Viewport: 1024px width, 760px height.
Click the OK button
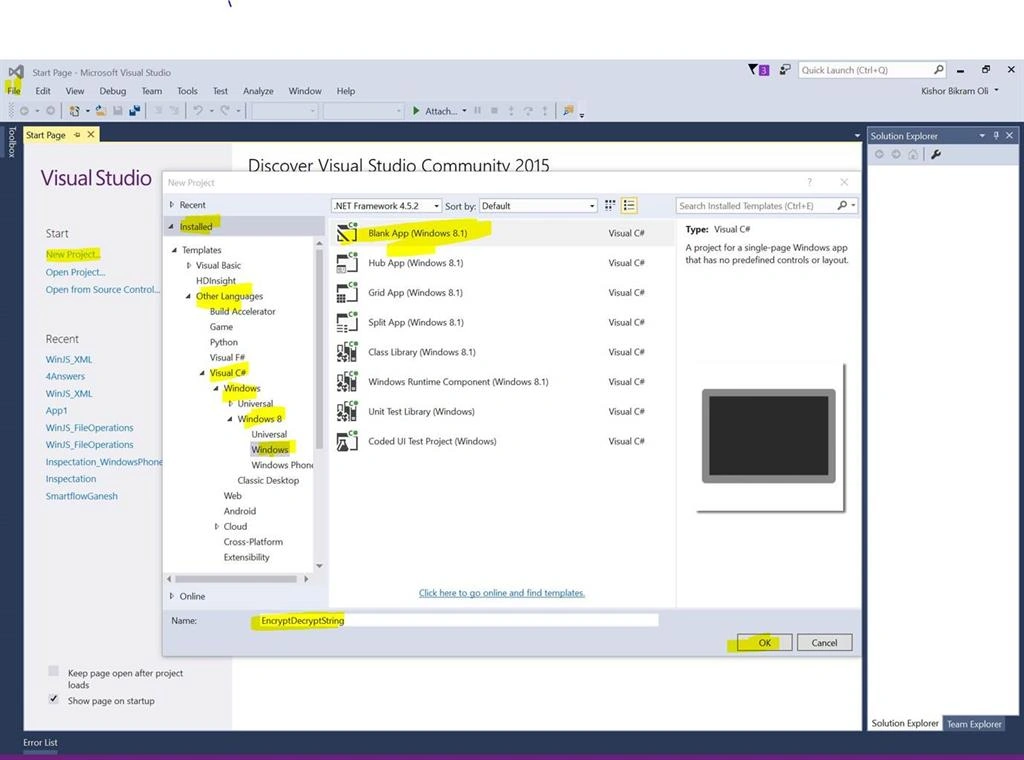pyautogui.click(x=764, y=642)
